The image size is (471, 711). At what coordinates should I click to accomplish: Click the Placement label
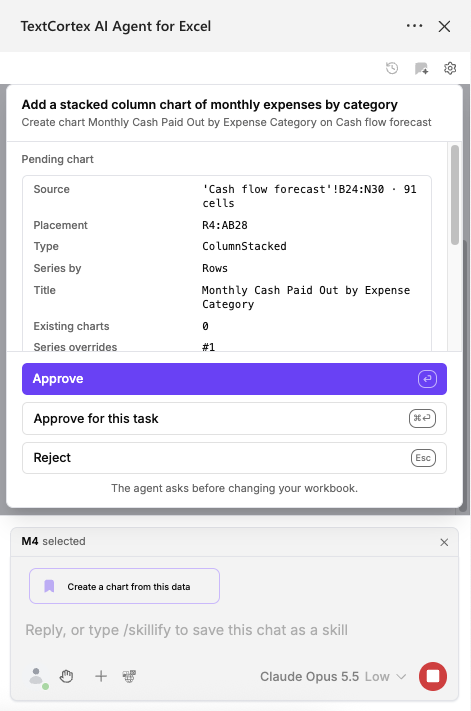point(61,225)
